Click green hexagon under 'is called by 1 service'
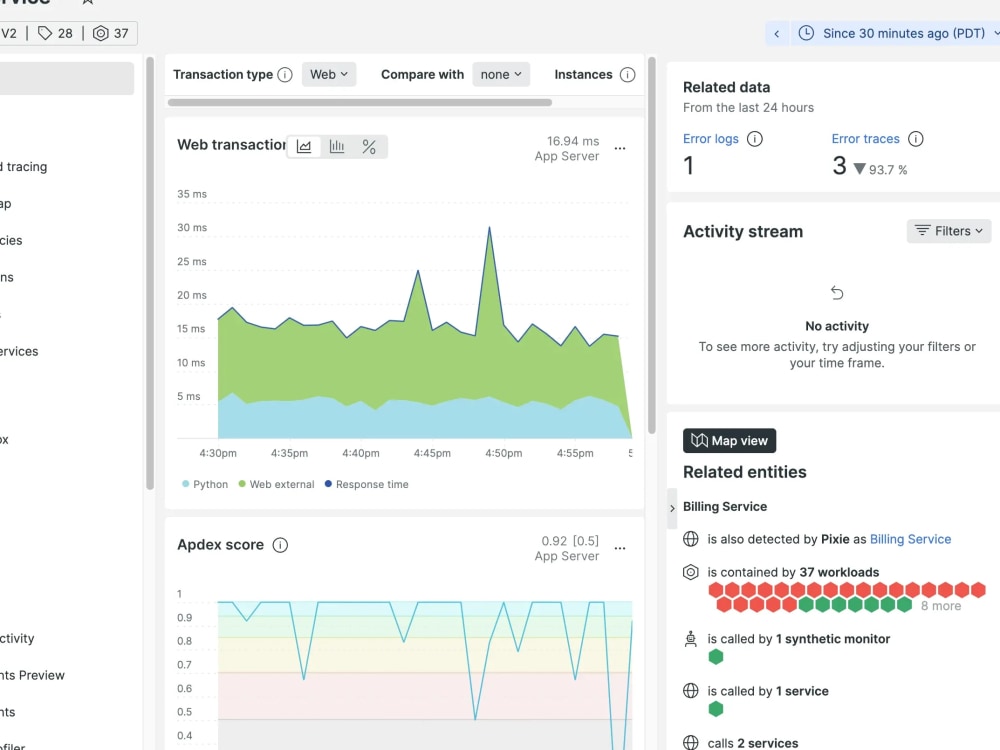Image resolution: width=1000 pixels, height=750 pixels. [716, 709]
